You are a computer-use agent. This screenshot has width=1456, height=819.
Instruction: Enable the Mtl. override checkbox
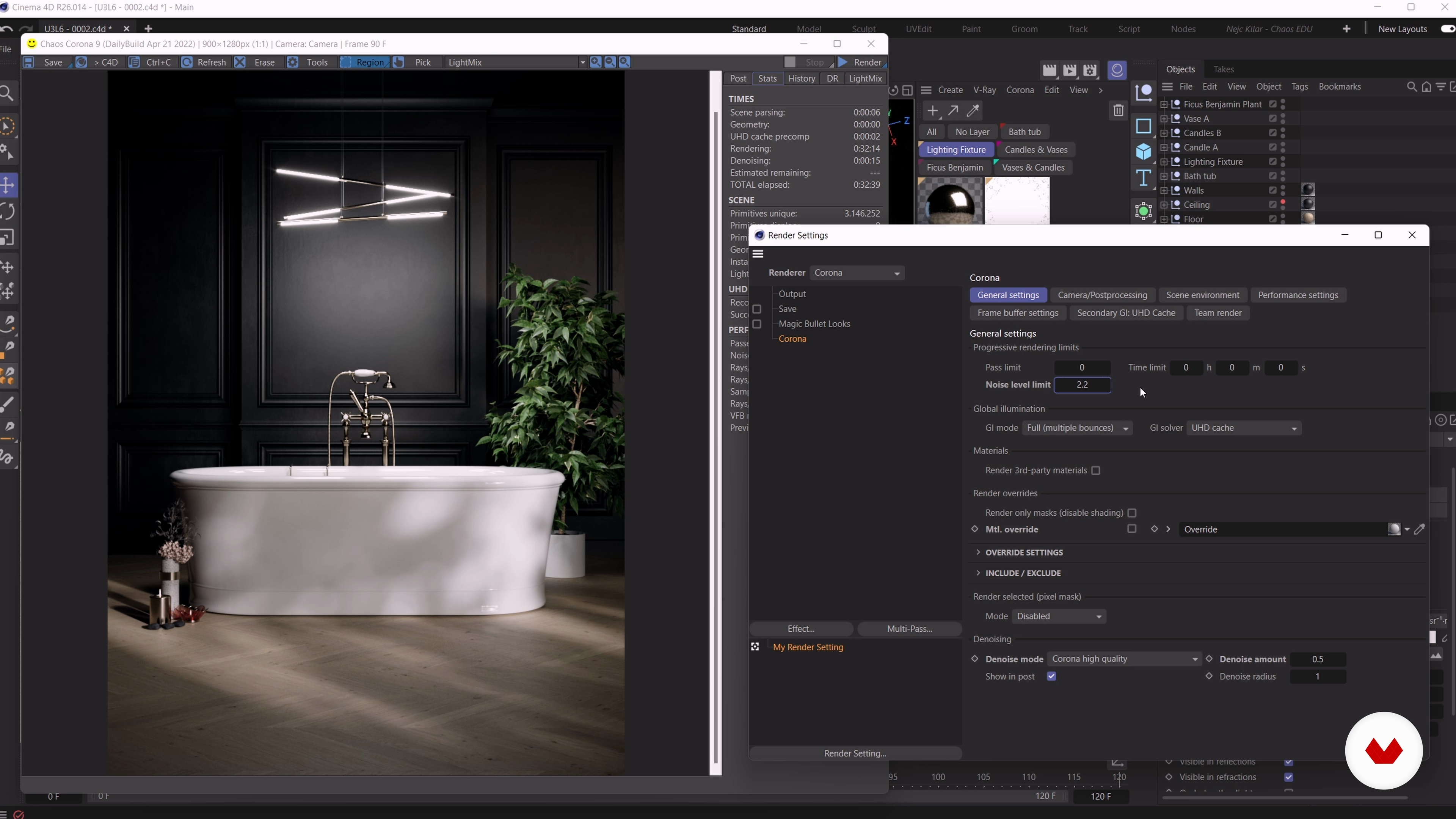[1131, 529]
